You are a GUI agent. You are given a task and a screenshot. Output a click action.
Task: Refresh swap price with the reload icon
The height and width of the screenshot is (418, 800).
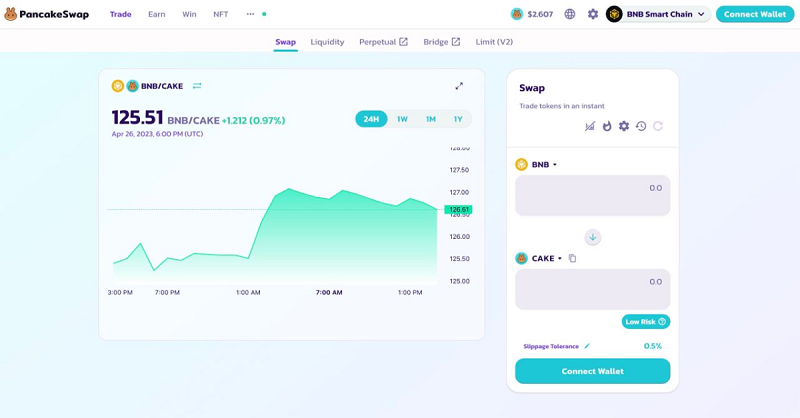pos(658,126)
